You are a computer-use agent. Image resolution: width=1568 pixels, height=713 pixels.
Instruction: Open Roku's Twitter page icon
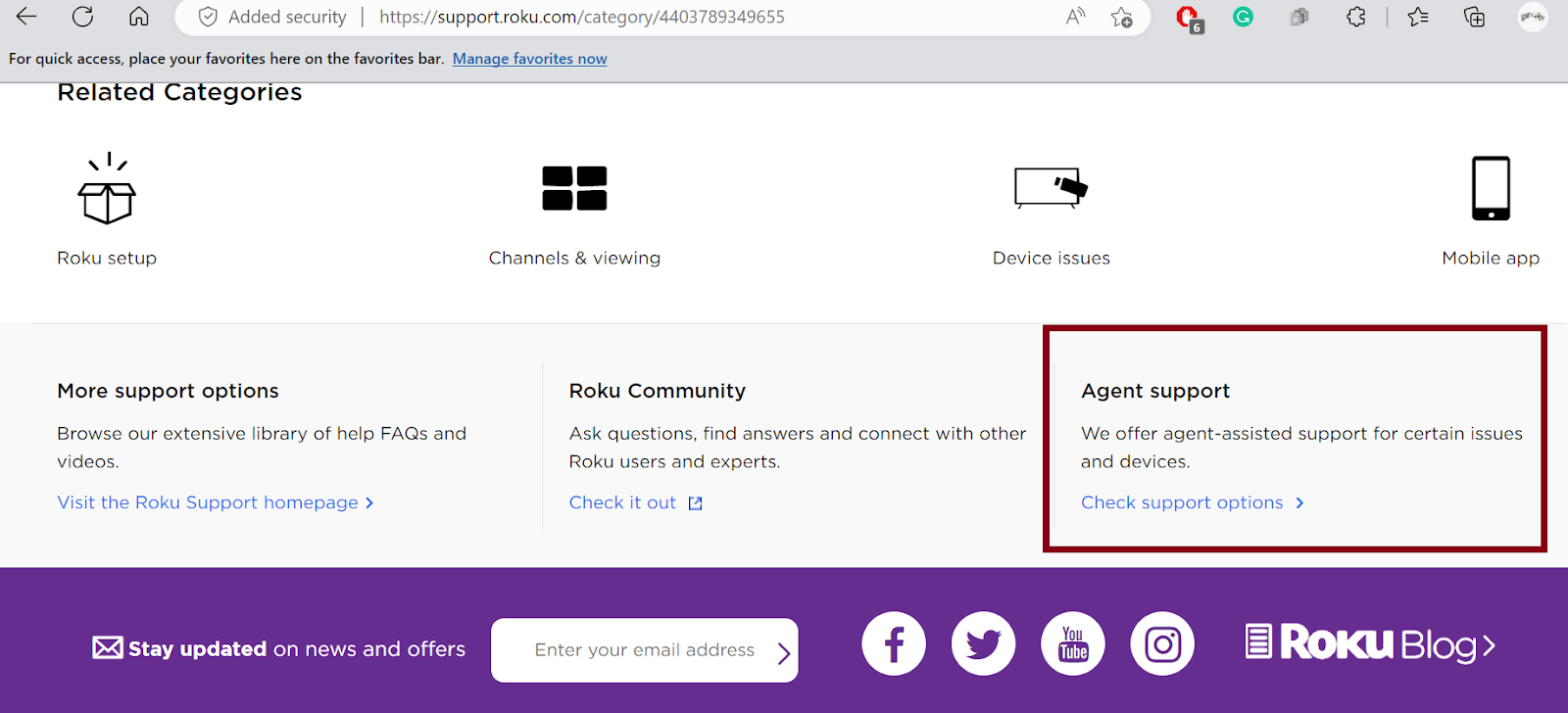click(983, 643)
